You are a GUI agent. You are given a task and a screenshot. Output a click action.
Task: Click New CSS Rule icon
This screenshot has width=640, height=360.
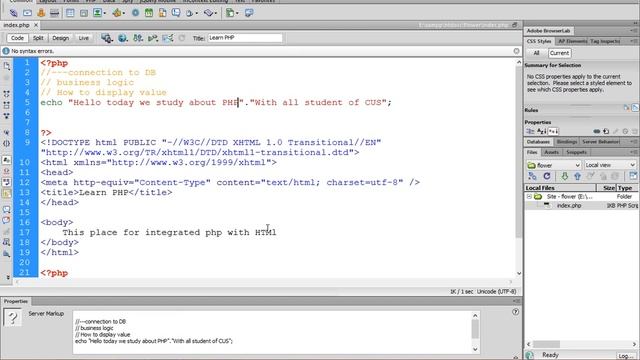(x=606, y=131)
